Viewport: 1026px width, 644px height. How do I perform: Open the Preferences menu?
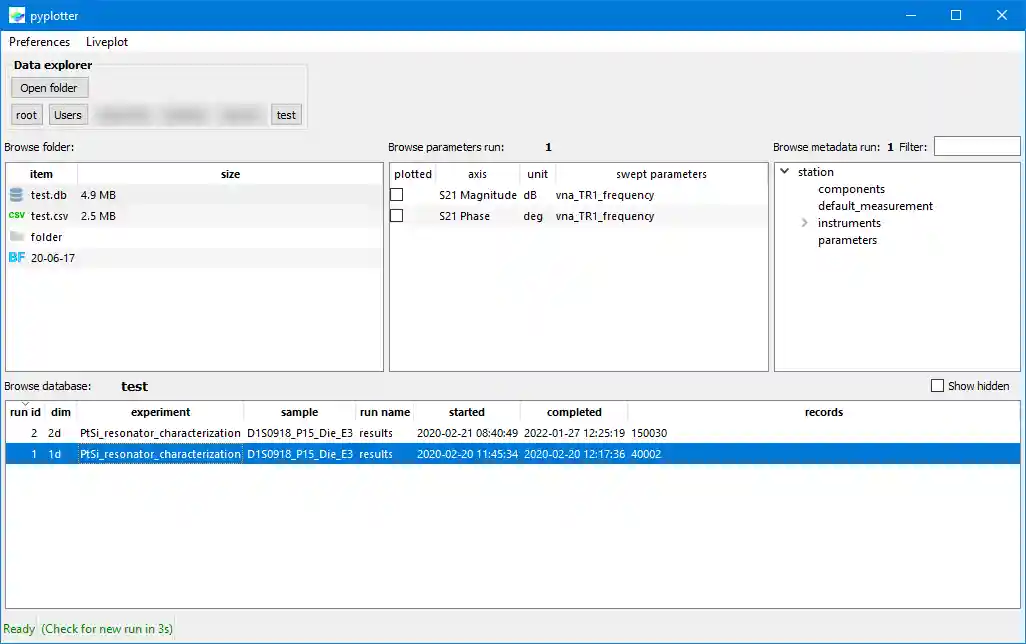click(39, 42)
